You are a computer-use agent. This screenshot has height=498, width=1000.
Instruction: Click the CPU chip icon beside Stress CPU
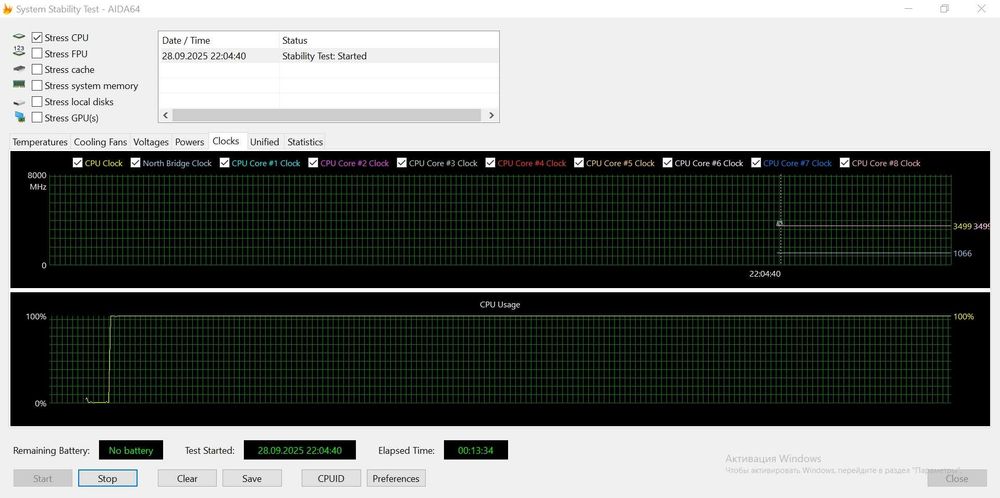[19, 38]
